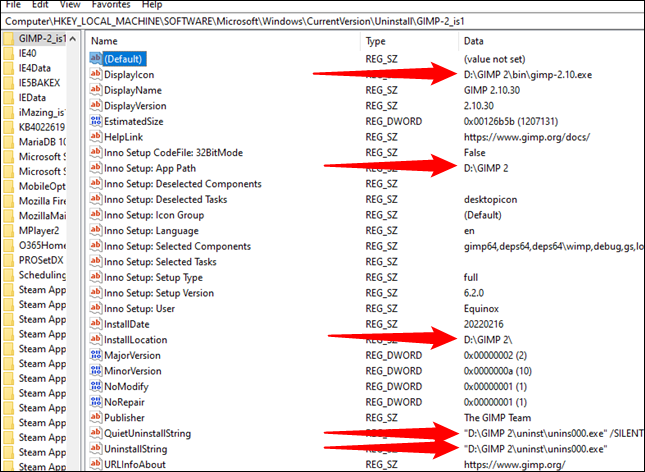Screen dimensions: 645x472
Task: Select the IE4Data key in tree
Action: pos(35,68)
